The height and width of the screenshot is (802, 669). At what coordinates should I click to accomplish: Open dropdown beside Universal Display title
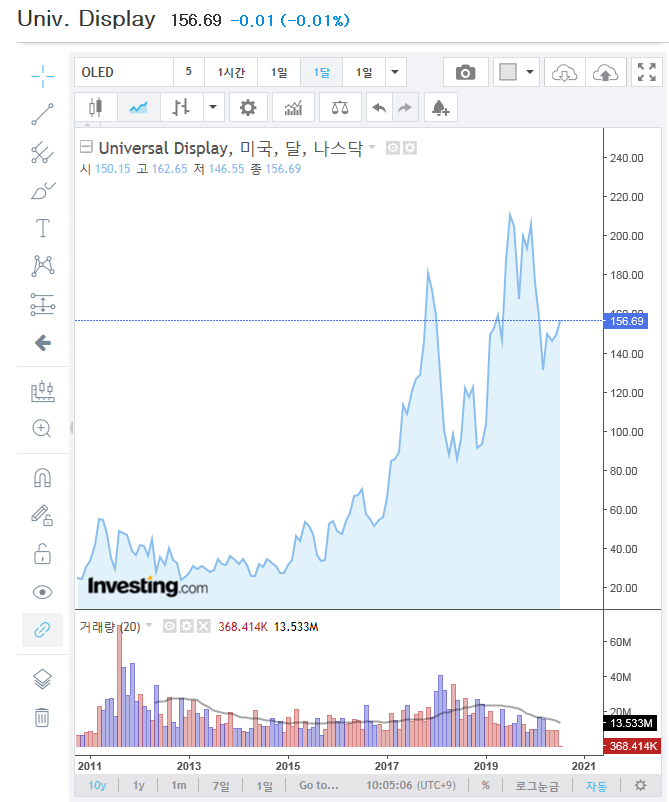pyautogui.click(x=372, y=147)
